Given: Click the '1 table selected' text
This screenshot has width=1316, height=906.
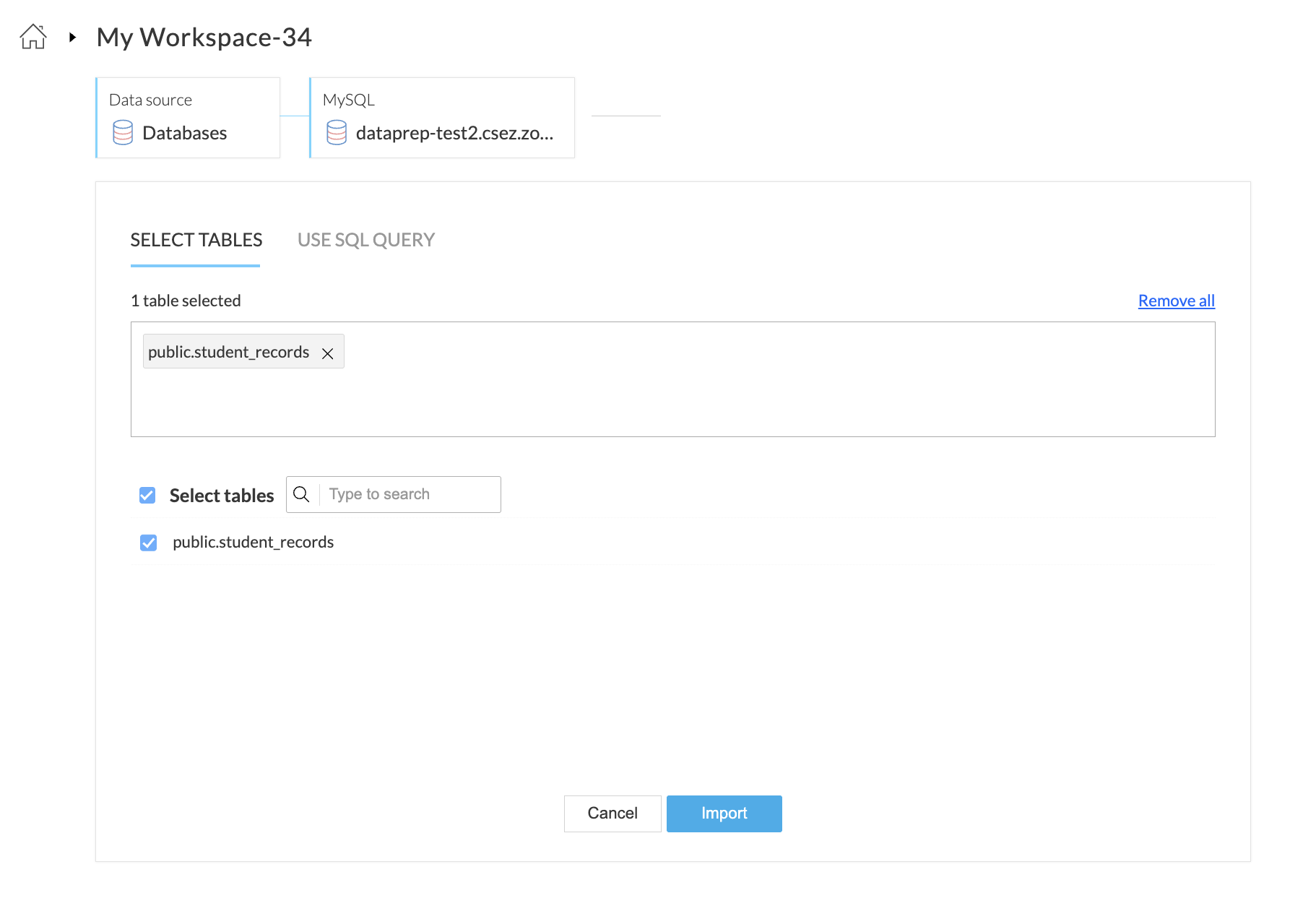Looking at the screenshot, I should (x=186, y=301).
